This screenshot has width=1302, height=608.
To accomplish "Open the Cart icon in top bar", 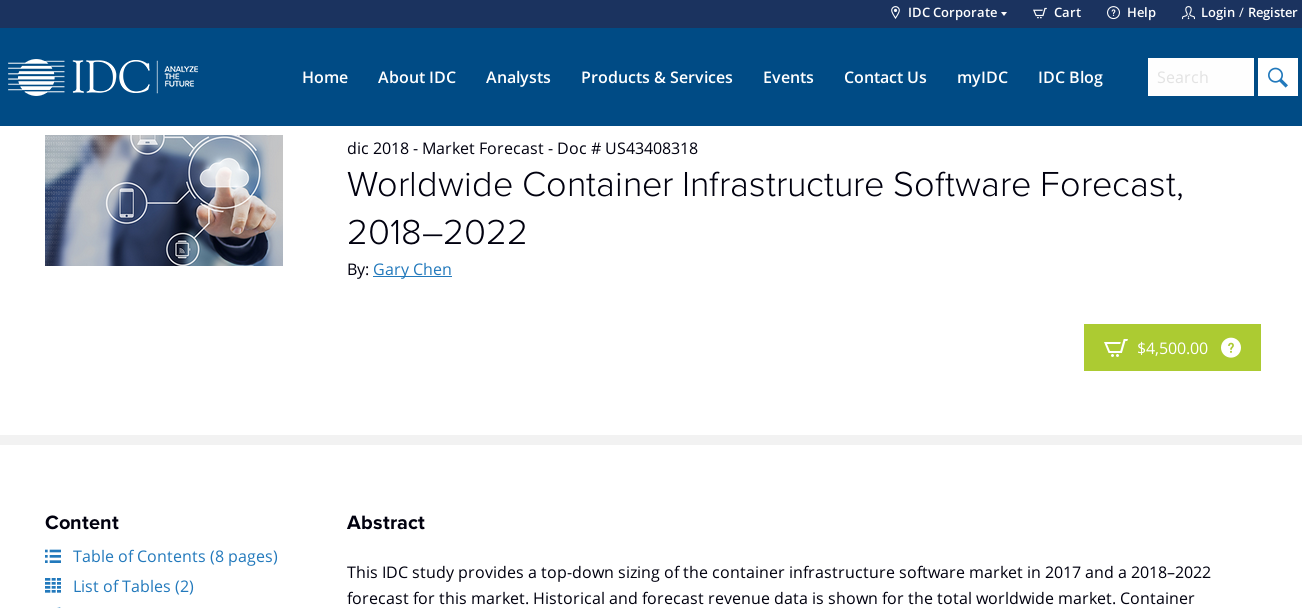I will 1040,13.
